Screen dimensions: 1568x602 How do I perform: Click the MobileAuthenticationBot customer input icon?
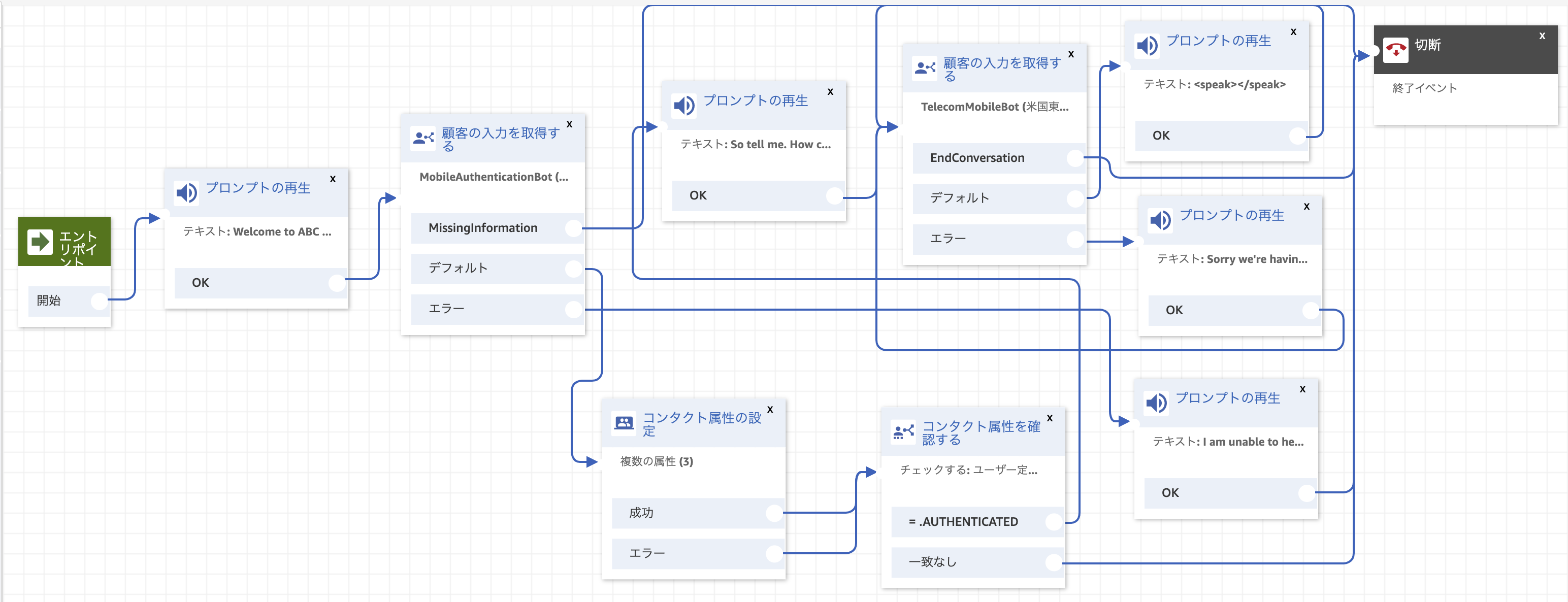pos(422,138)
